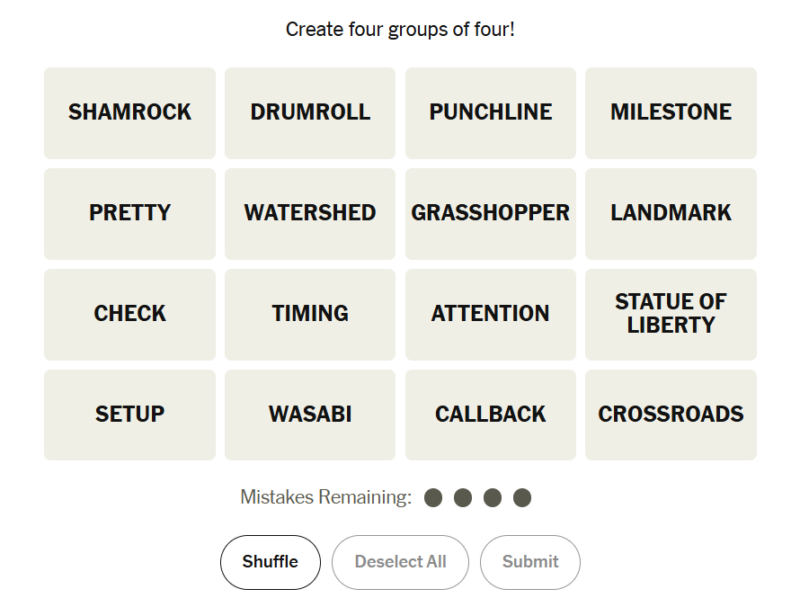Choose the MILESTONE tile
This screenshot has width=800, height=616.
click(x=671, y=112)
